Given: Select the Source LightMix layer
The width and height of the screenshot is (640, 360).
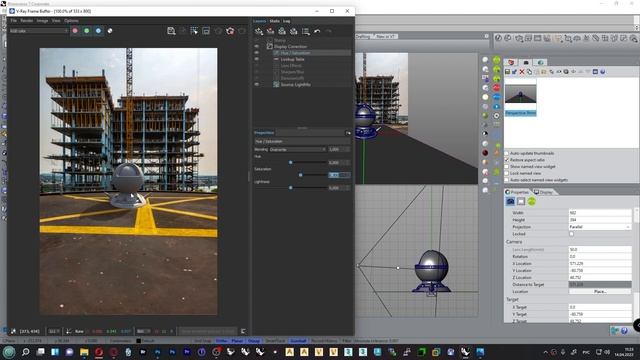Looking at the screenshot, I should (296, 84).
